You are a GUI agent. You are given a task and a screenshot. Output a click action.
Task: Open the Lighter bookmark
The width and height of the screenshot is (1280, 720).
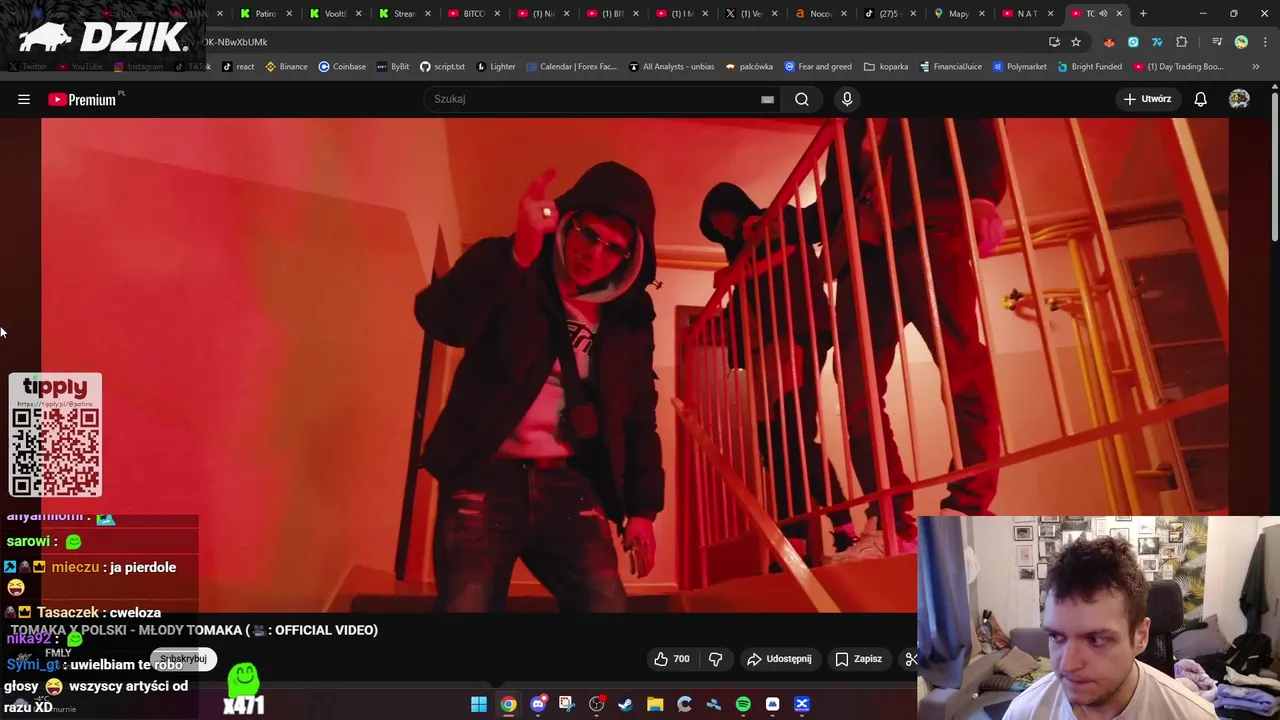click(496, 67)
